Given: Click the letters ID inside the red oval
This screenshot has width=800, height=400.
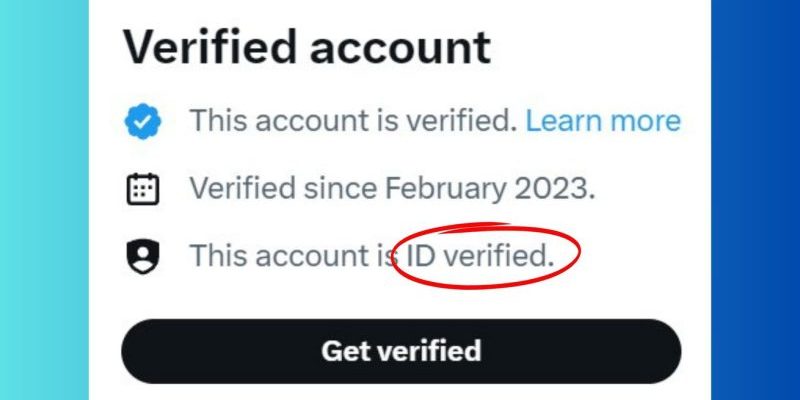Looking at the screenshot, I should coord(421,256).
